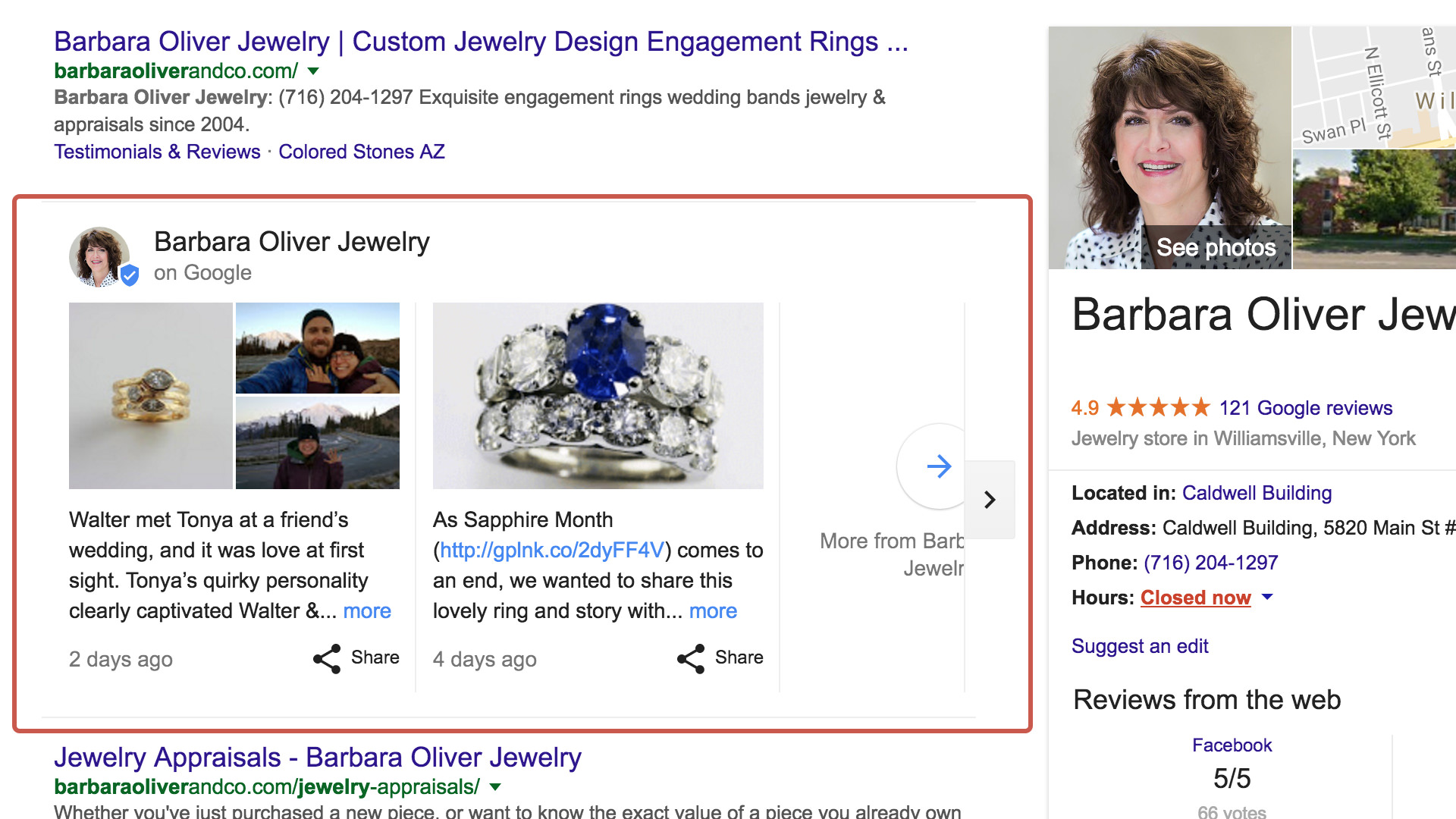
Task: Open the map thumbnail near Swan Pl
Action: [x=1373, y=87]
